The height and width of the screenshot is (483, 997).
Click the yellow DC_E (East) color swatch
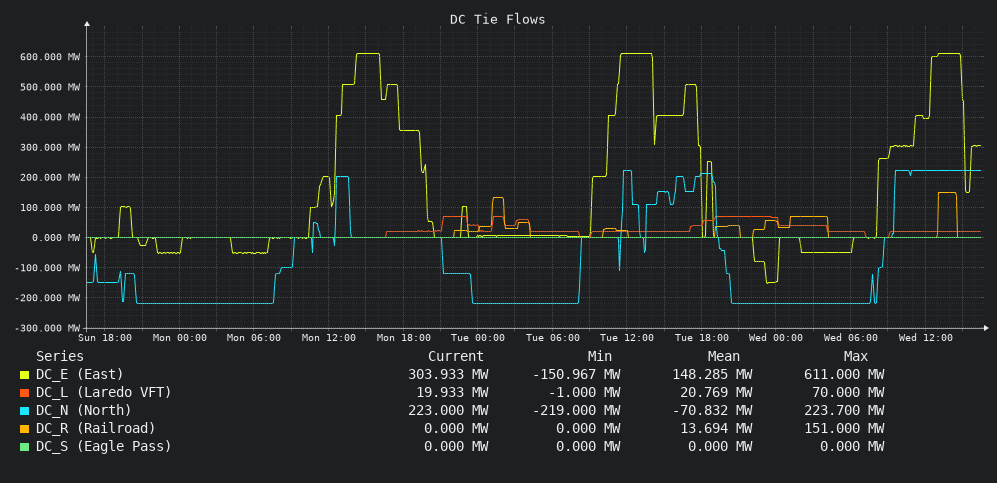click(24, 375)
